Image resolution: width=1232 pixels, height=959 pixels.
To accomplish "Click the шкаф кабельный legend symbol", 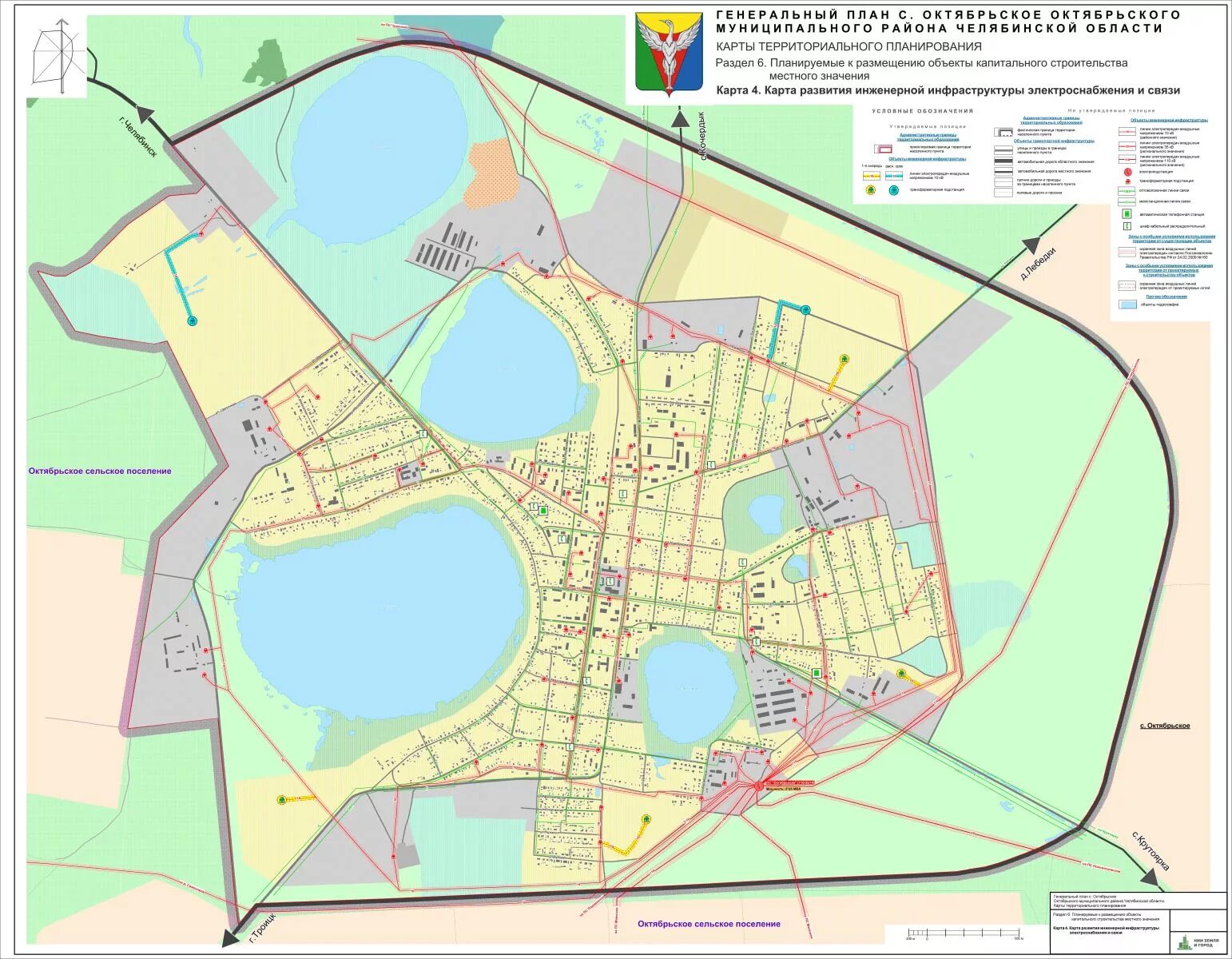I will (x=1127, y=226).
